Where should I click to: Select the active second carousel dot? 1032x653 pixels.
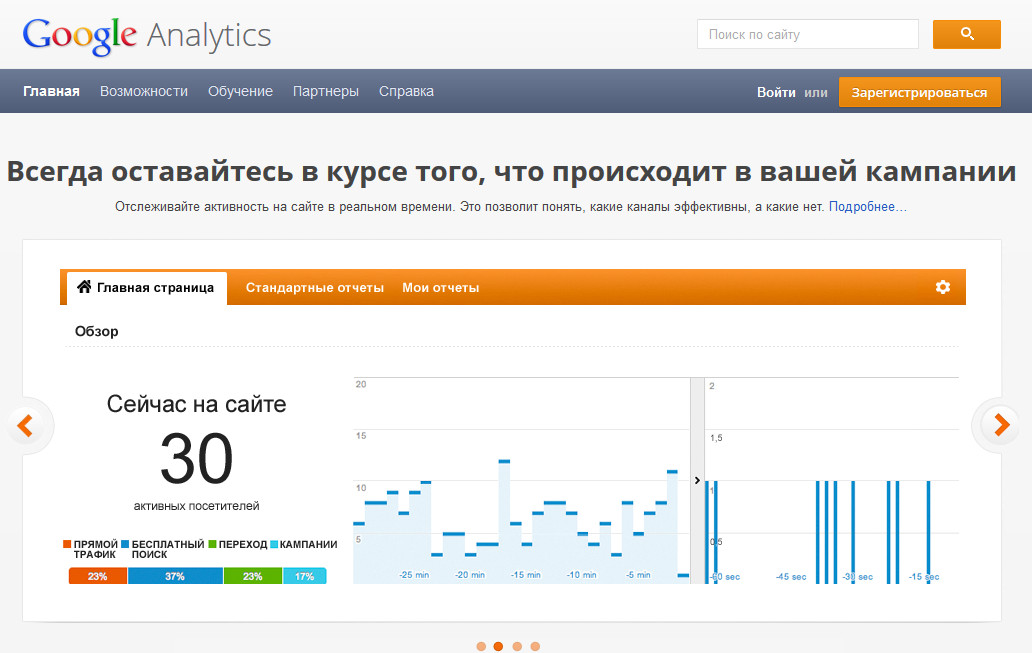[498, 646]
